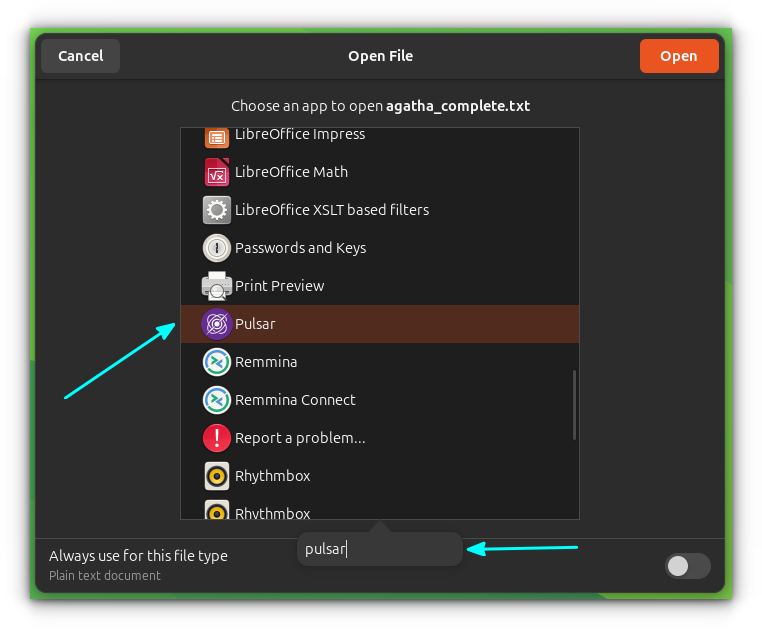
Task: Click the Print Preview printer icon
Action: 217,286
